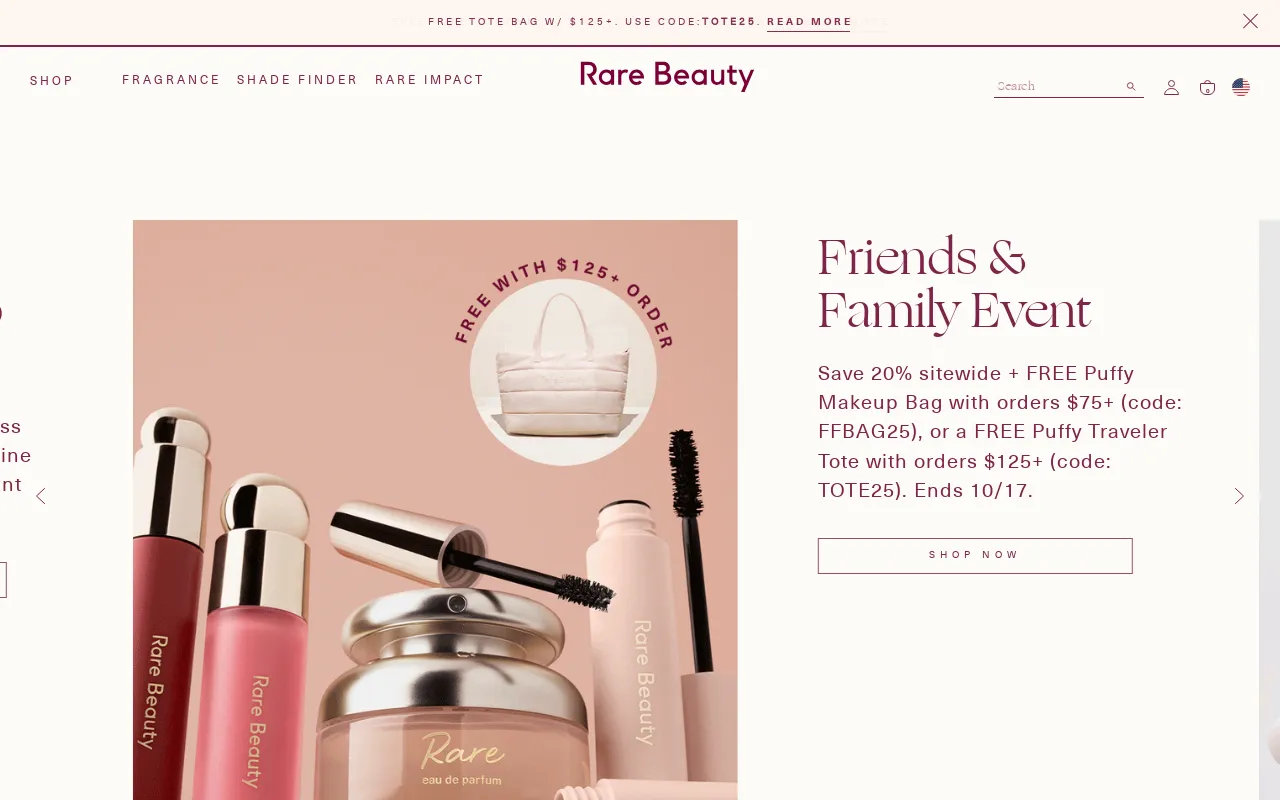Follow the READ MORE link in banner
The height and width of the screenshot is (800, 1280).
pyautogui.click(x=809, y=22)
